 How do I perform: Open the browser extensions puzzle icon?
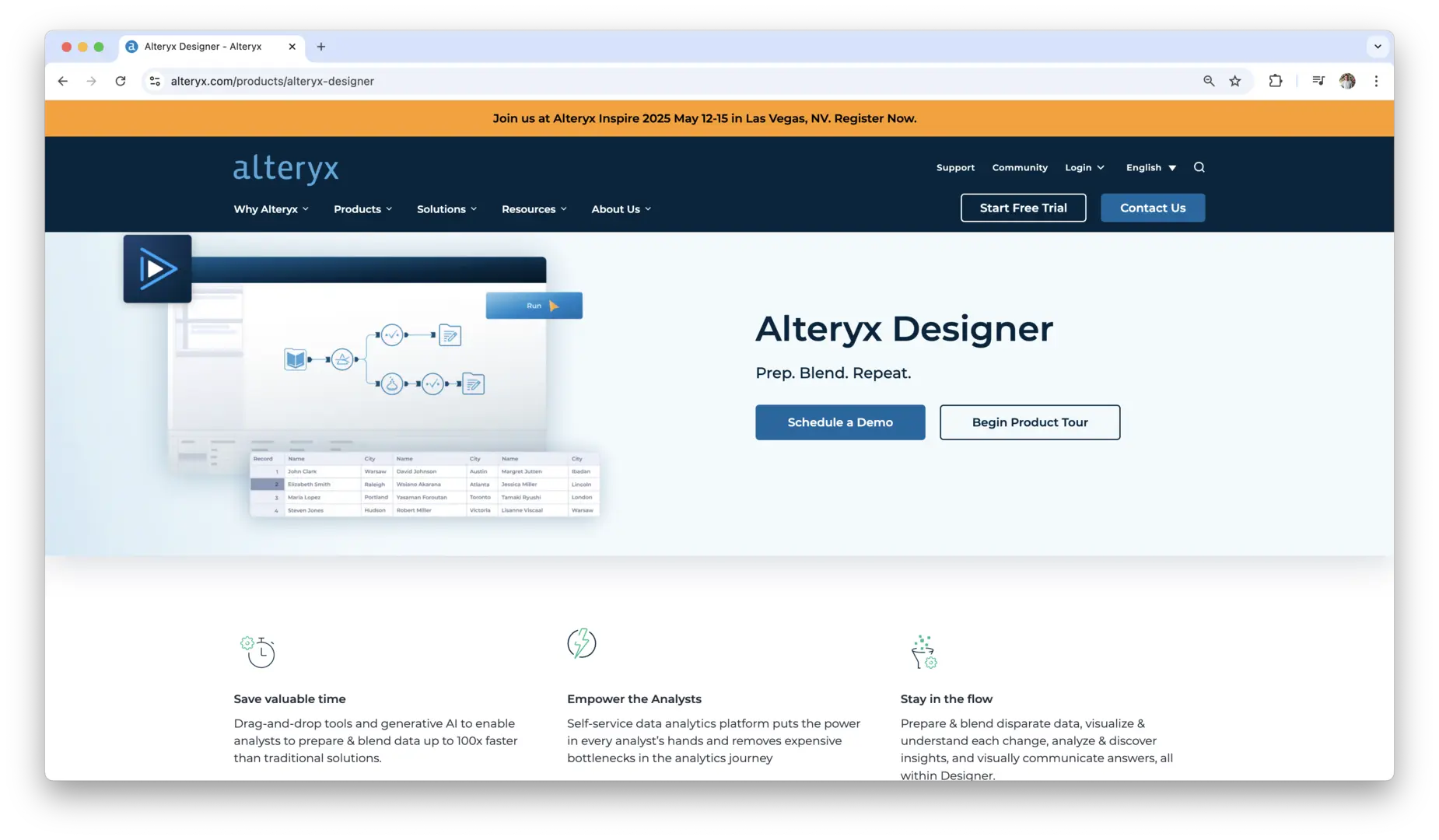1276,81
